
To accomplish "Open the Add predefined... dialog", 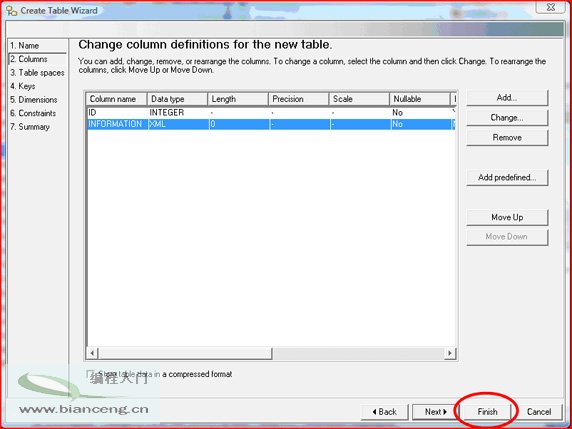I will click(x=507, y=178).
